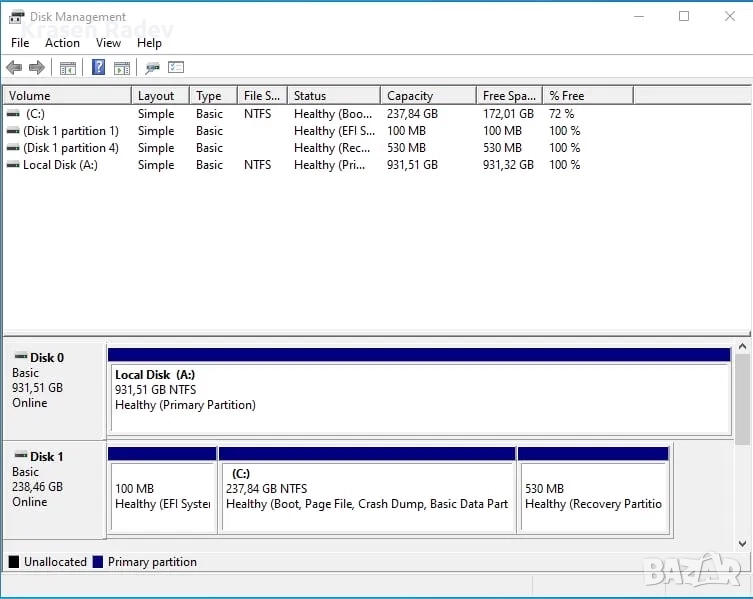Click the Refresh disk toolbar icon
This screenshot has width=753, height=599.
point(152,68)
